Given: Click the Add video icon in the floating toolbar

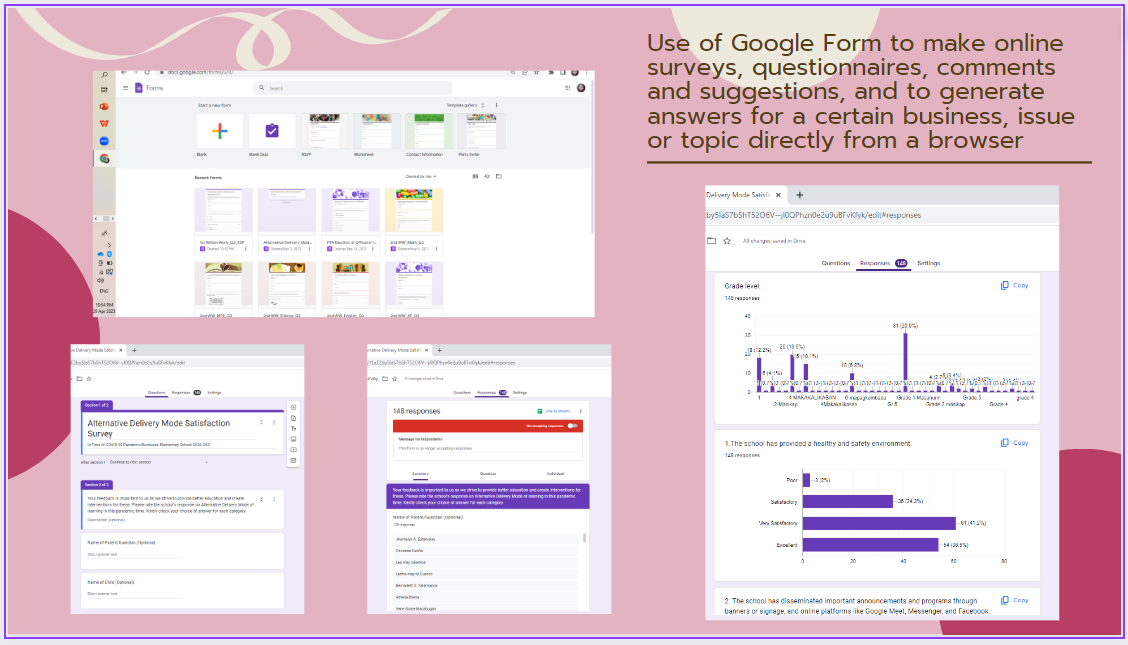Looking at the screenshot, I should [294, 450].
